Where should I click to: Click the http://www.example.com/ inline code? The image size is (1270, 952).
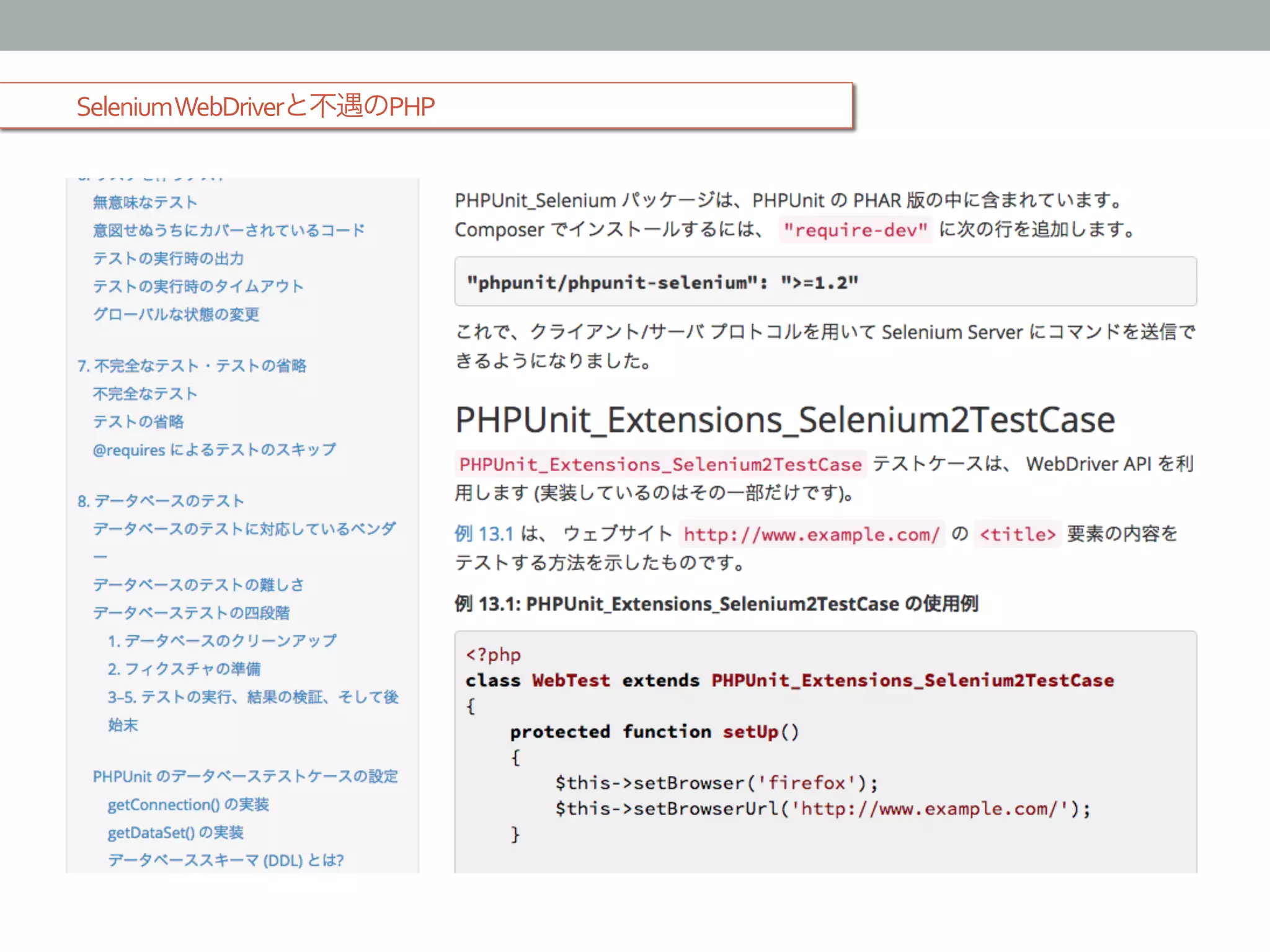point(811,534)
